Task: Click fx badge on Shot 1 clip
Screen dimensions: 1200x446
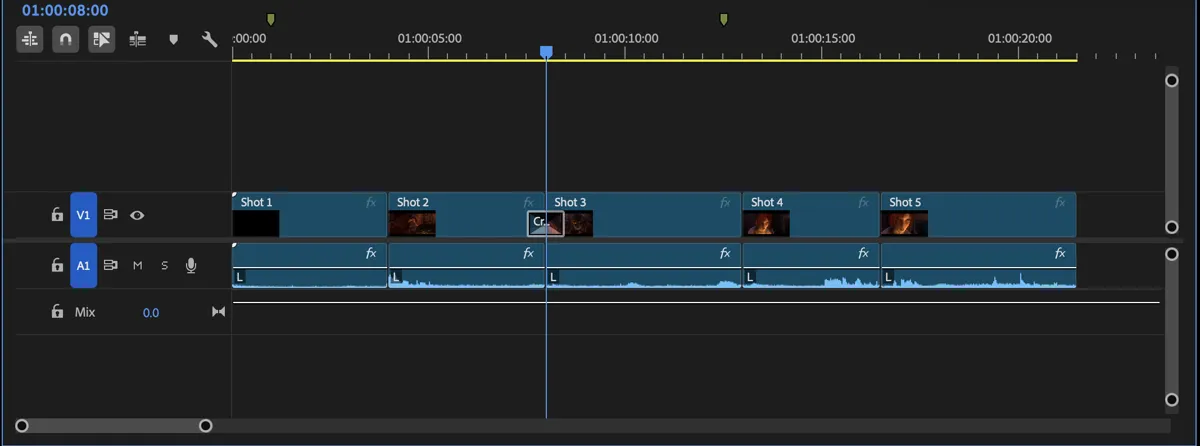Action: point(371,202)
